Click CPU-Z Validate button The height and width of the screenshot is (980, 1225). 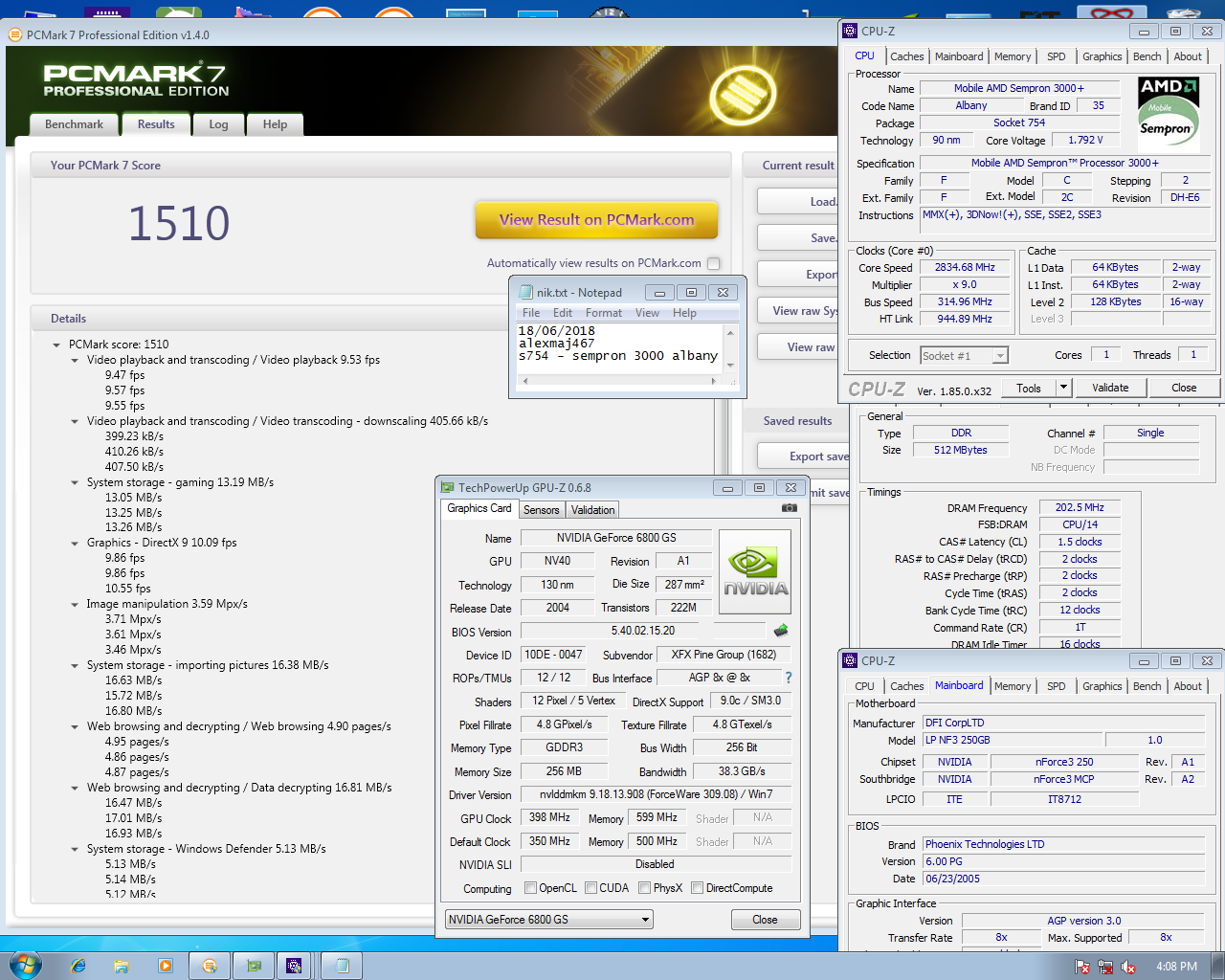[x=1109, y=388]
